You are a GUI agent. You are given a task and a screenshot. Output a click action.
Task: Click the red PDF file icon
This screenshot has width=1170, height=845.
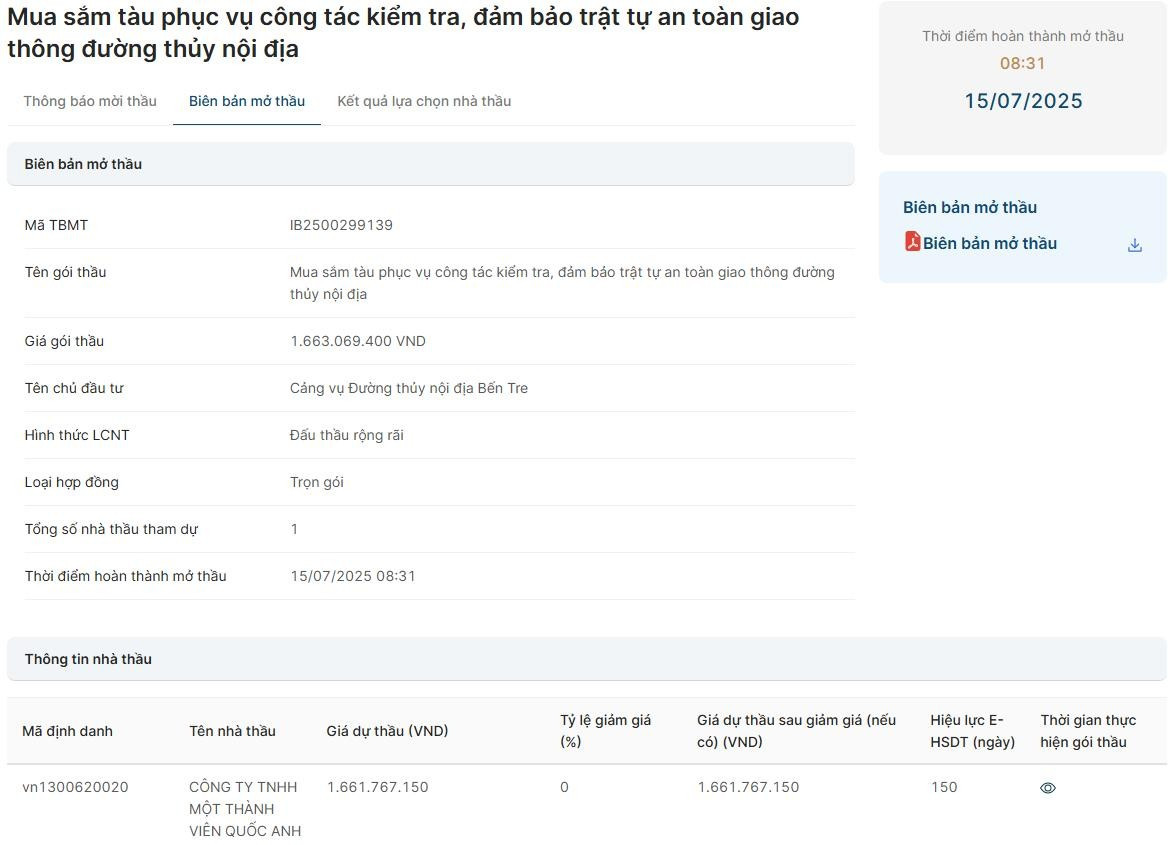click(912, 242)
